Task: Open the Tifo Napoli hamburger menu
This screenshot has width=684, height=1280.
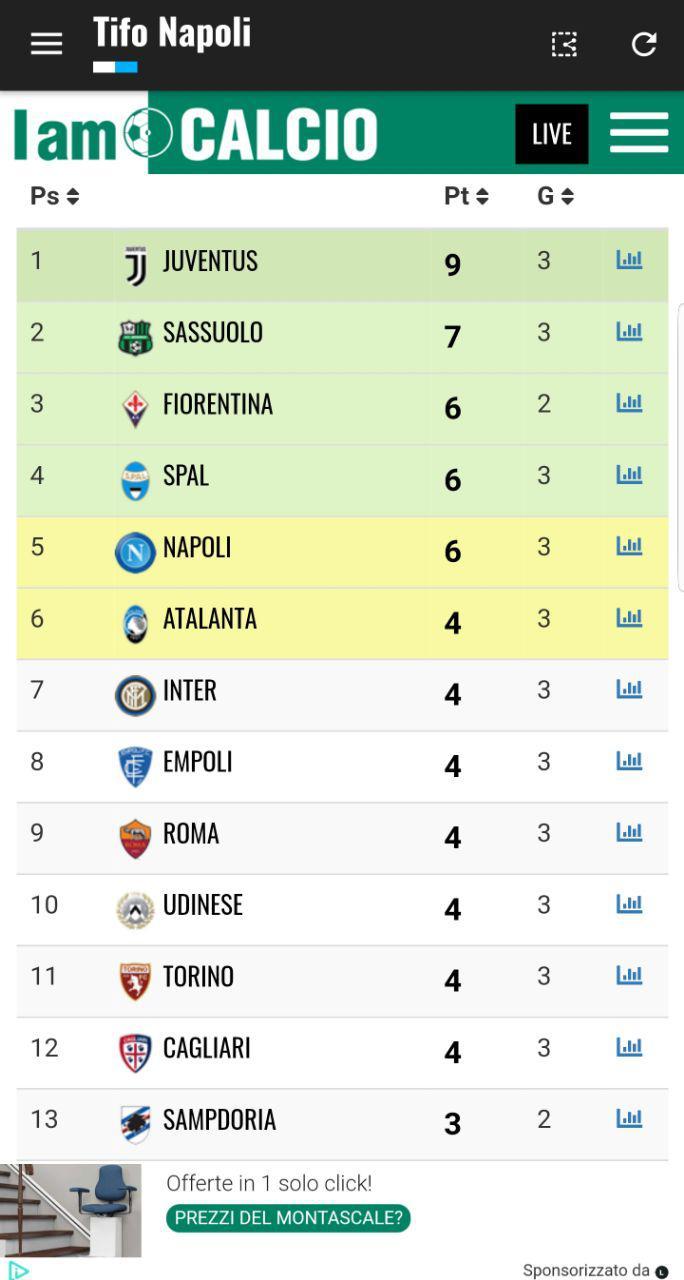Action: point(46,44)
